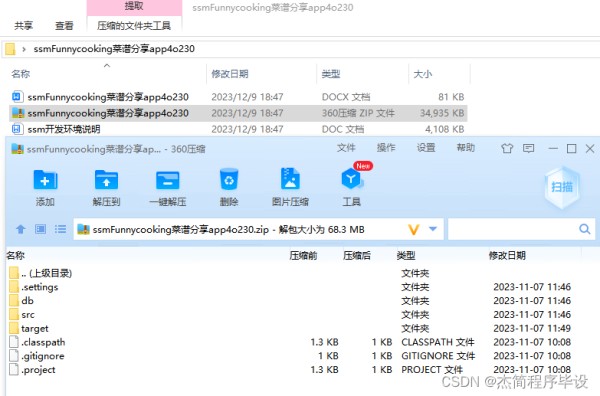This screenshot has width=600, height=396.
Task: Go up one level with the up arrow
Action: pyautogui.click(x=21, y=229)
